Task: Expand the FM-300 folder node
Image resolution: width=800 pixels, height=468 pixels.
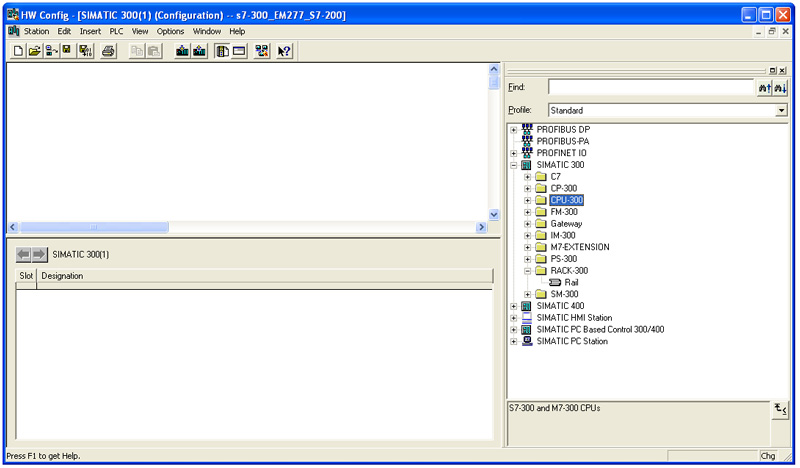Action: (x=528, y=212)
